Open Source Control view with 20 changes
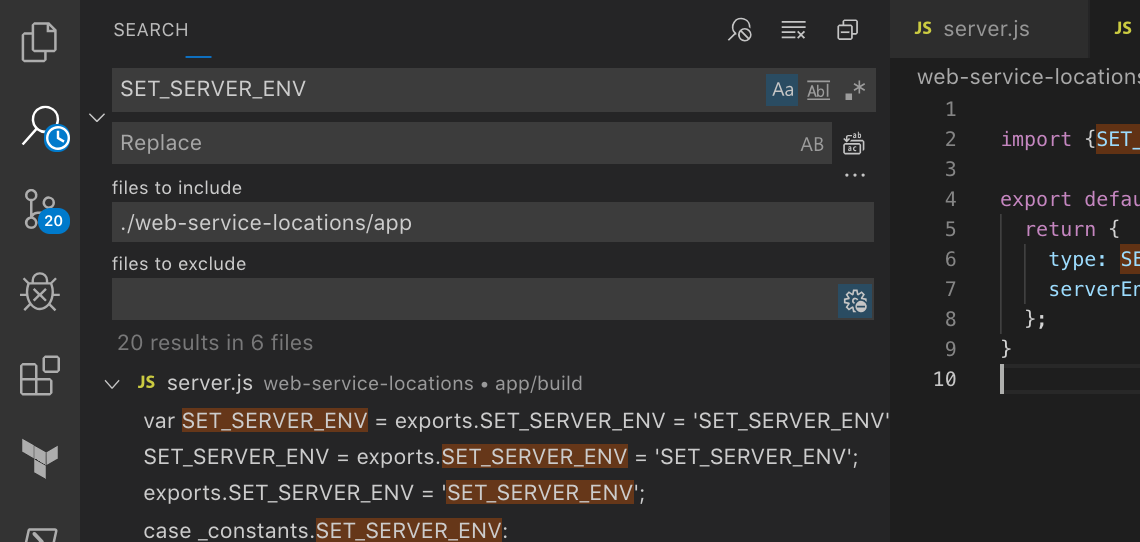Image resolution: width=1140 pixels, height=542 pixels. 45,211
